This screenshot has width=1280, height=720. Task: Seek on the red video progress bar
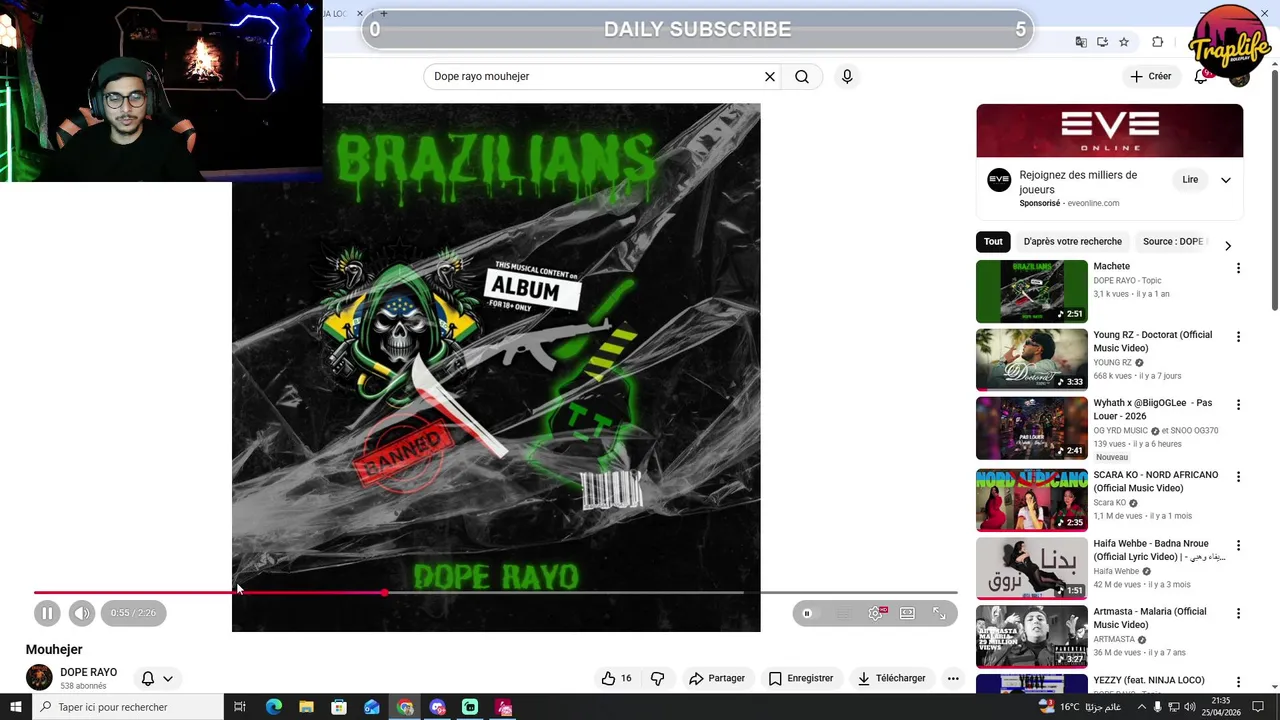click(495, 593)
